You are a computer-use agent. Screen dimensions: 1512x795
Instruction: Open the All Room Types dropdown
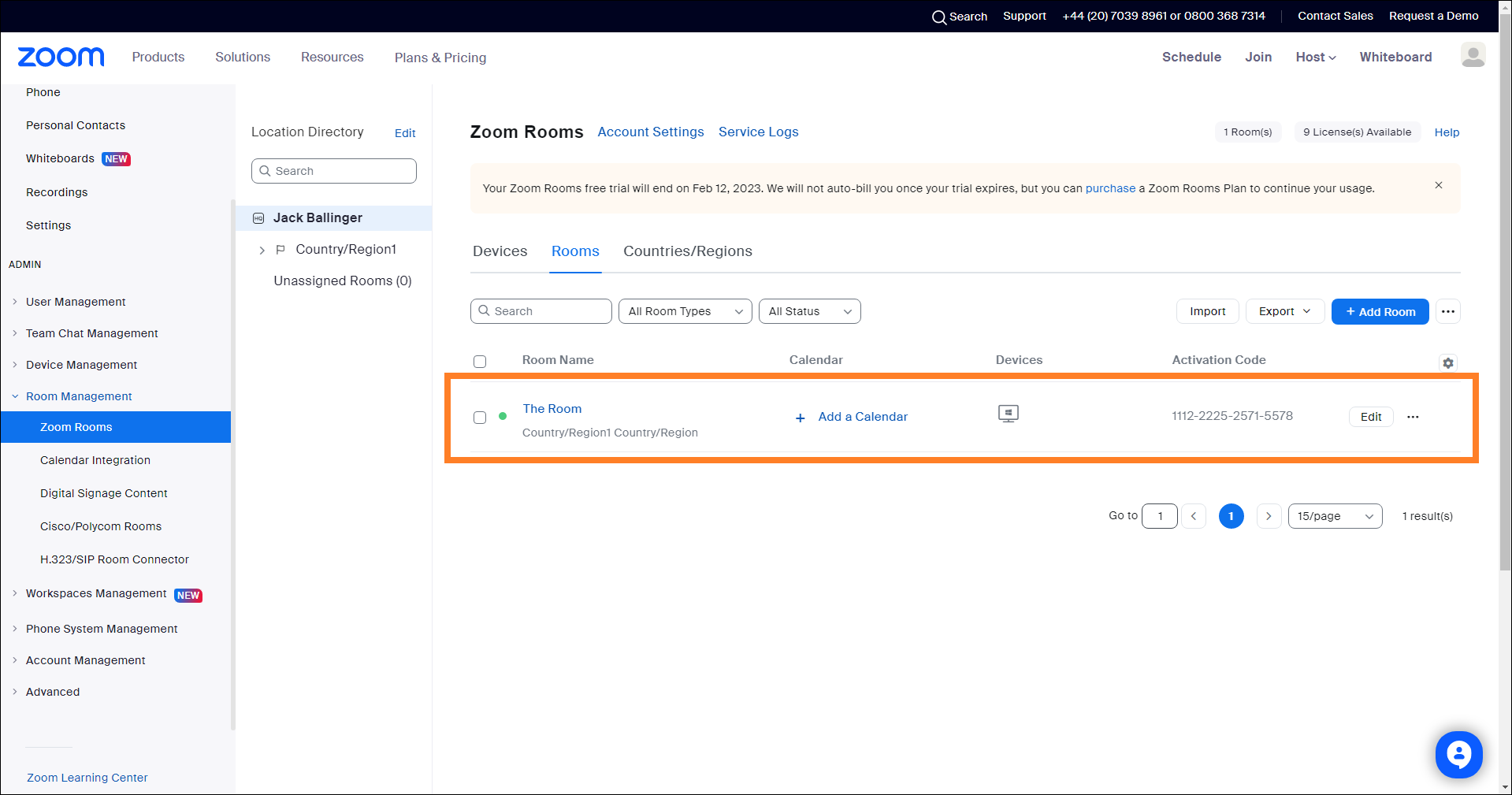click(685, 311)
